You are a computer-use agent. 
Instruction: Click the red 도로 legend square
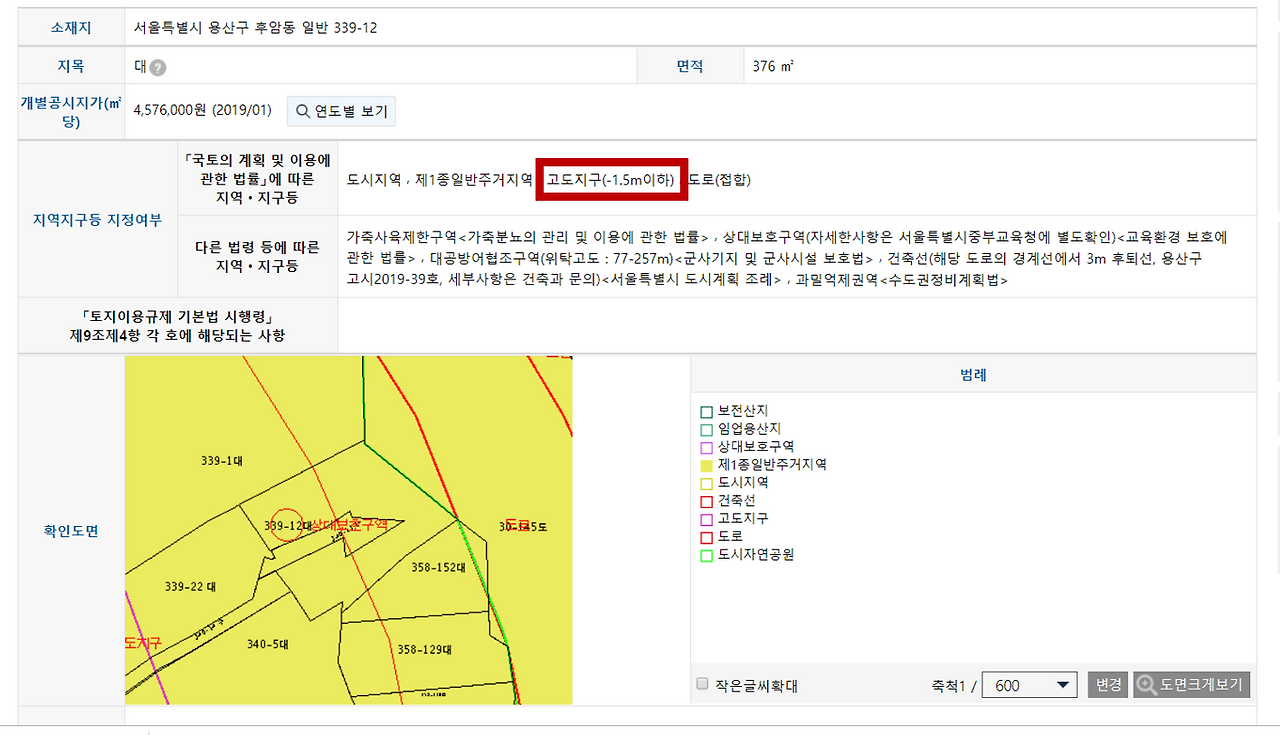(x=706, y=536)
